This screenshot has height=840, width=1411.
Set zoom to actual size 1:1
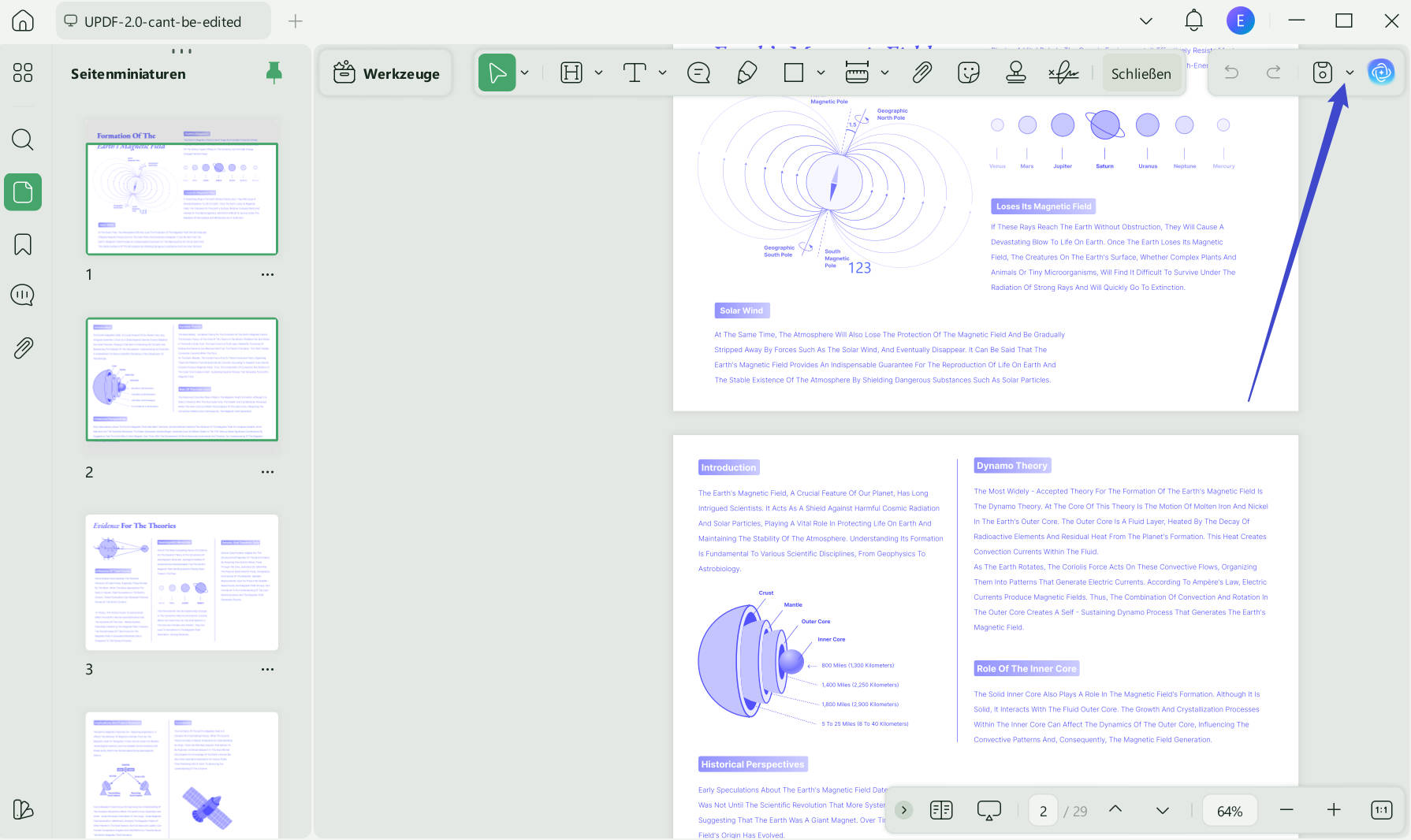1382,810
